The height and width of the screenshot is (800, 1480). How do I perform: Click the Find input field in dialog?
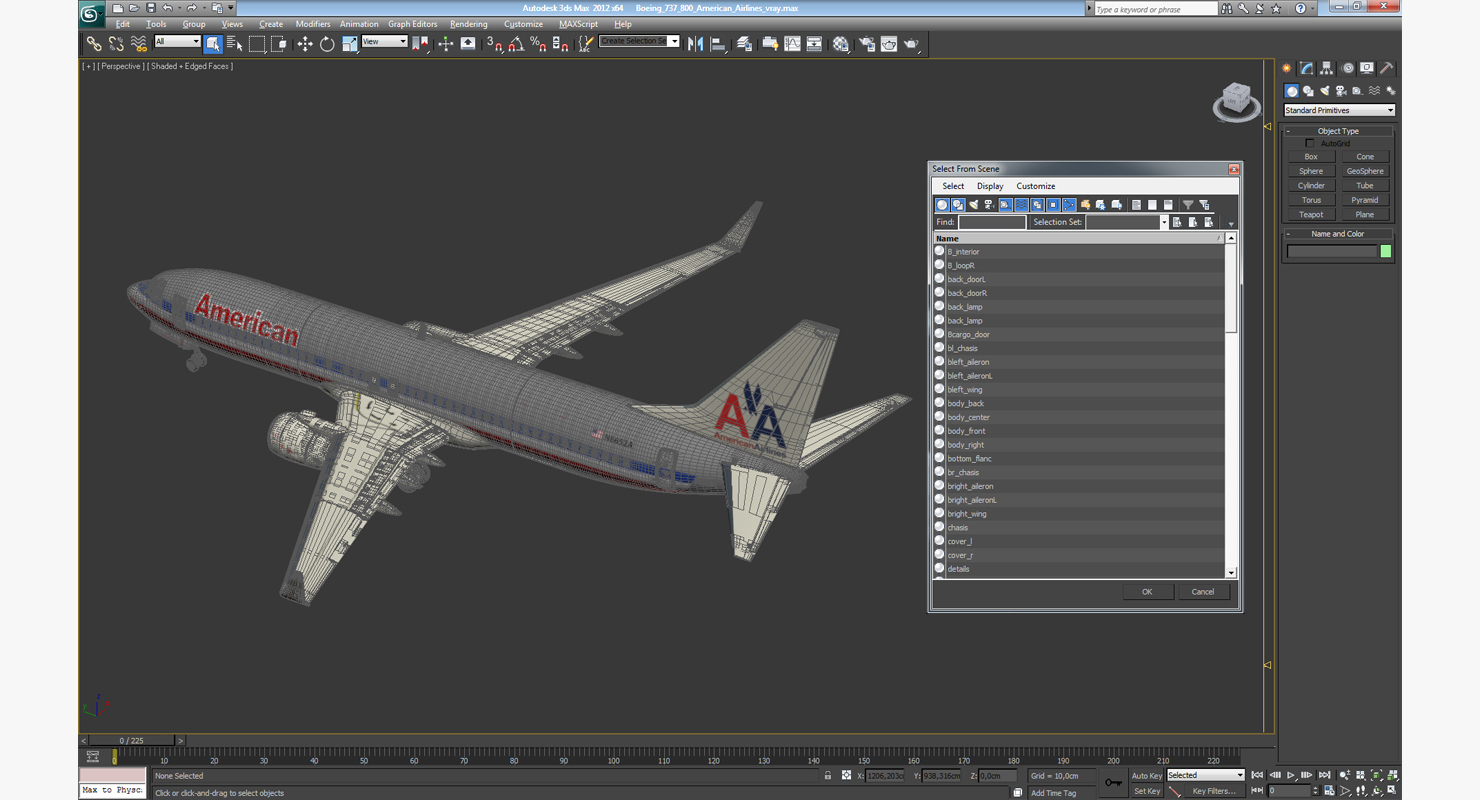(992, 222)
